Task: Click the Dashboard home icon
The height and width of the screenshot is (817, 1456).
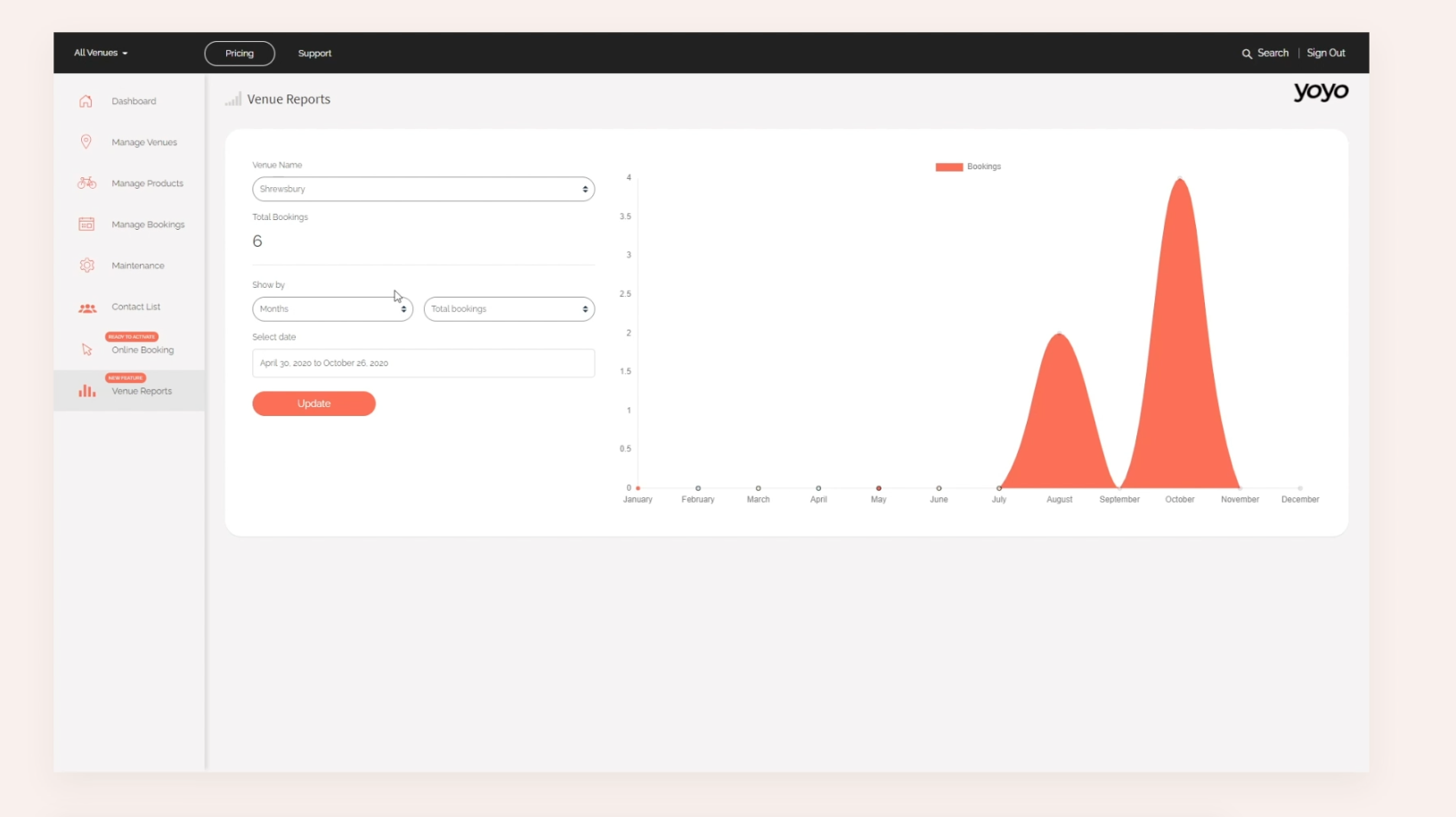Action: pos(85,102)
